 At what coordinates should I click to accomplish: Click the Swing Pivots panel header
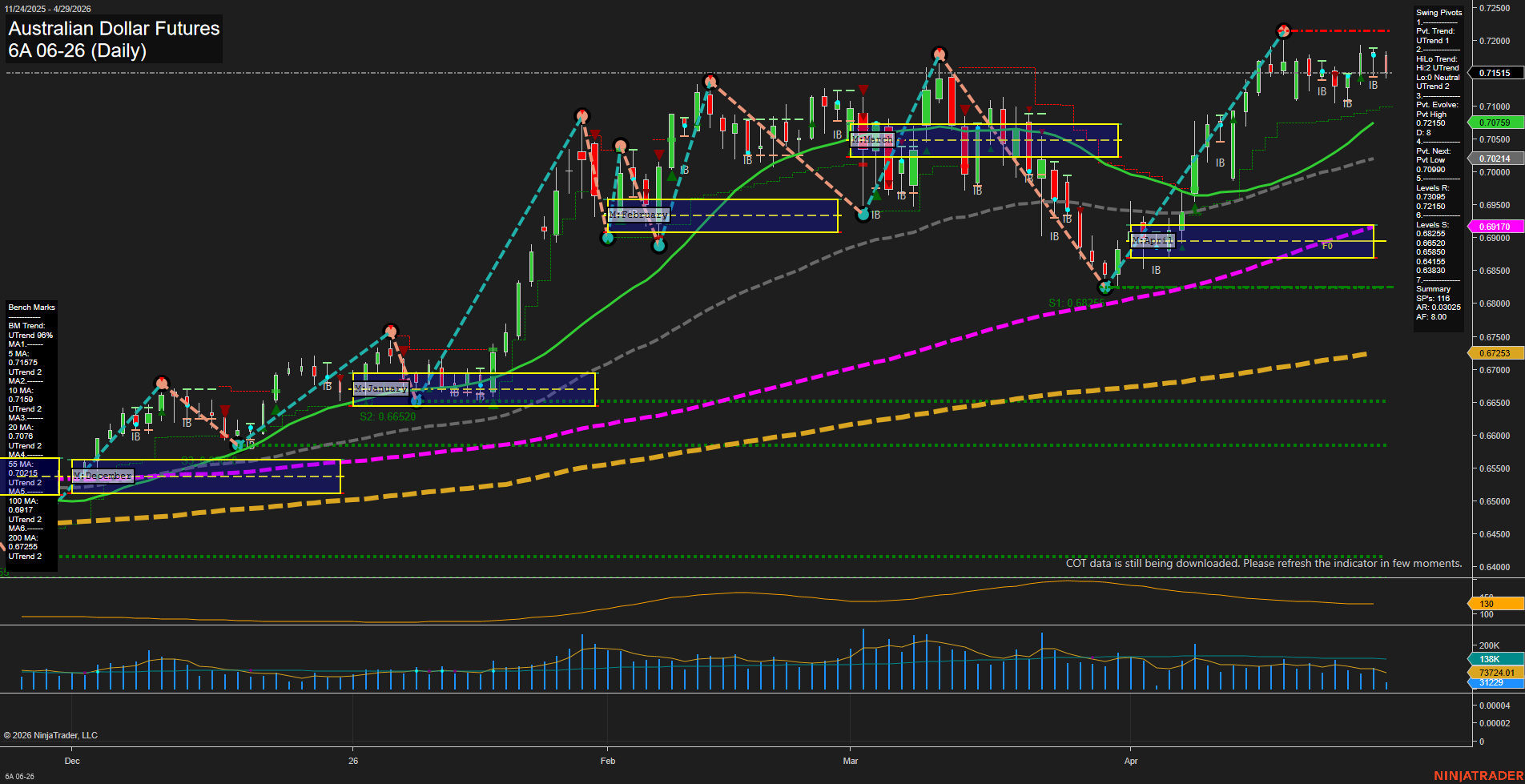1438,12
